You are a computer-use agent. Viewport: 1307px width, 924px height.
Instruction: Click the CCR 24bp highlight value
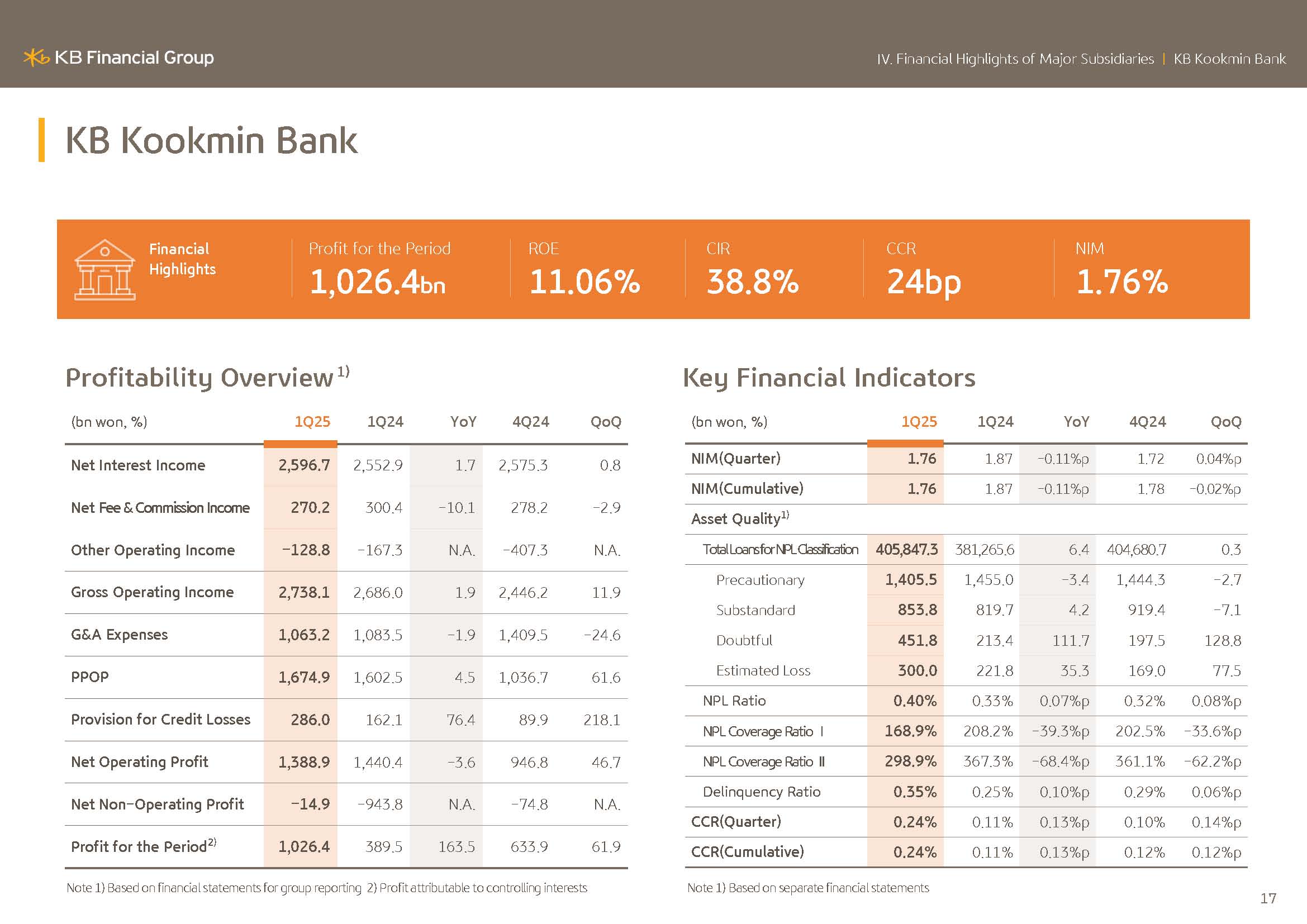(x=923, y=282)
